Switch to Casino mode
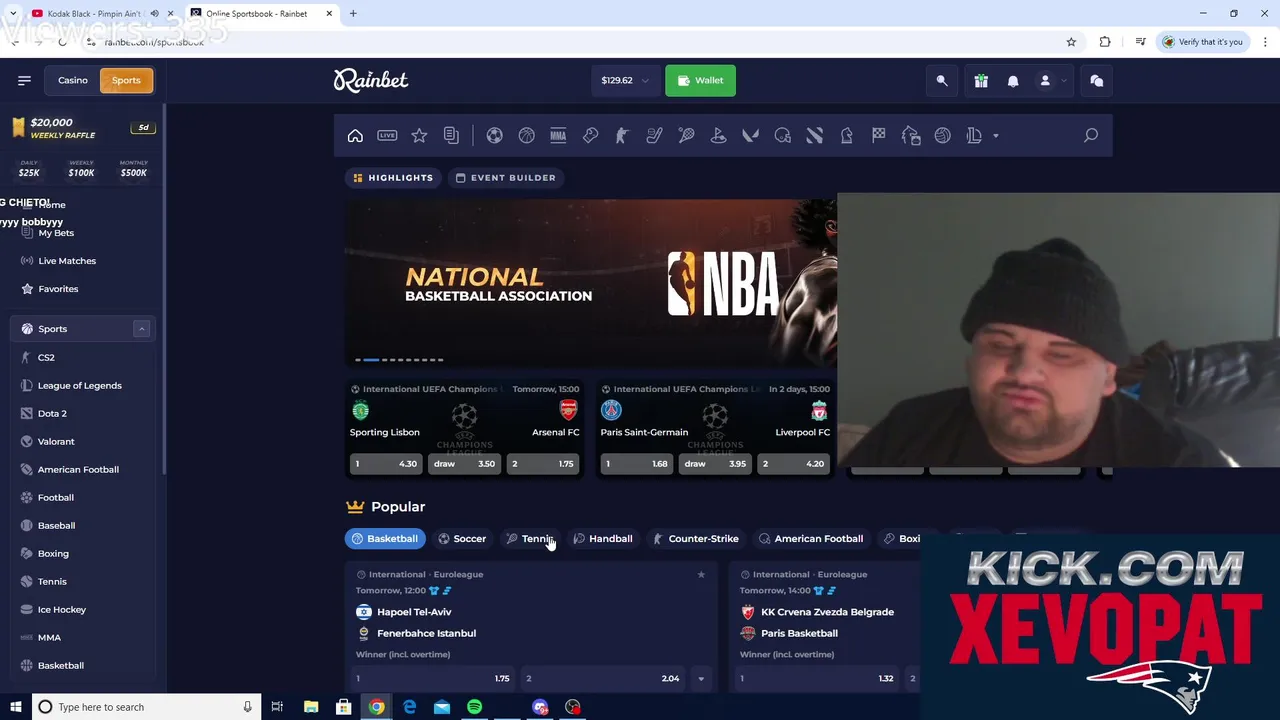 pos(72,80)
